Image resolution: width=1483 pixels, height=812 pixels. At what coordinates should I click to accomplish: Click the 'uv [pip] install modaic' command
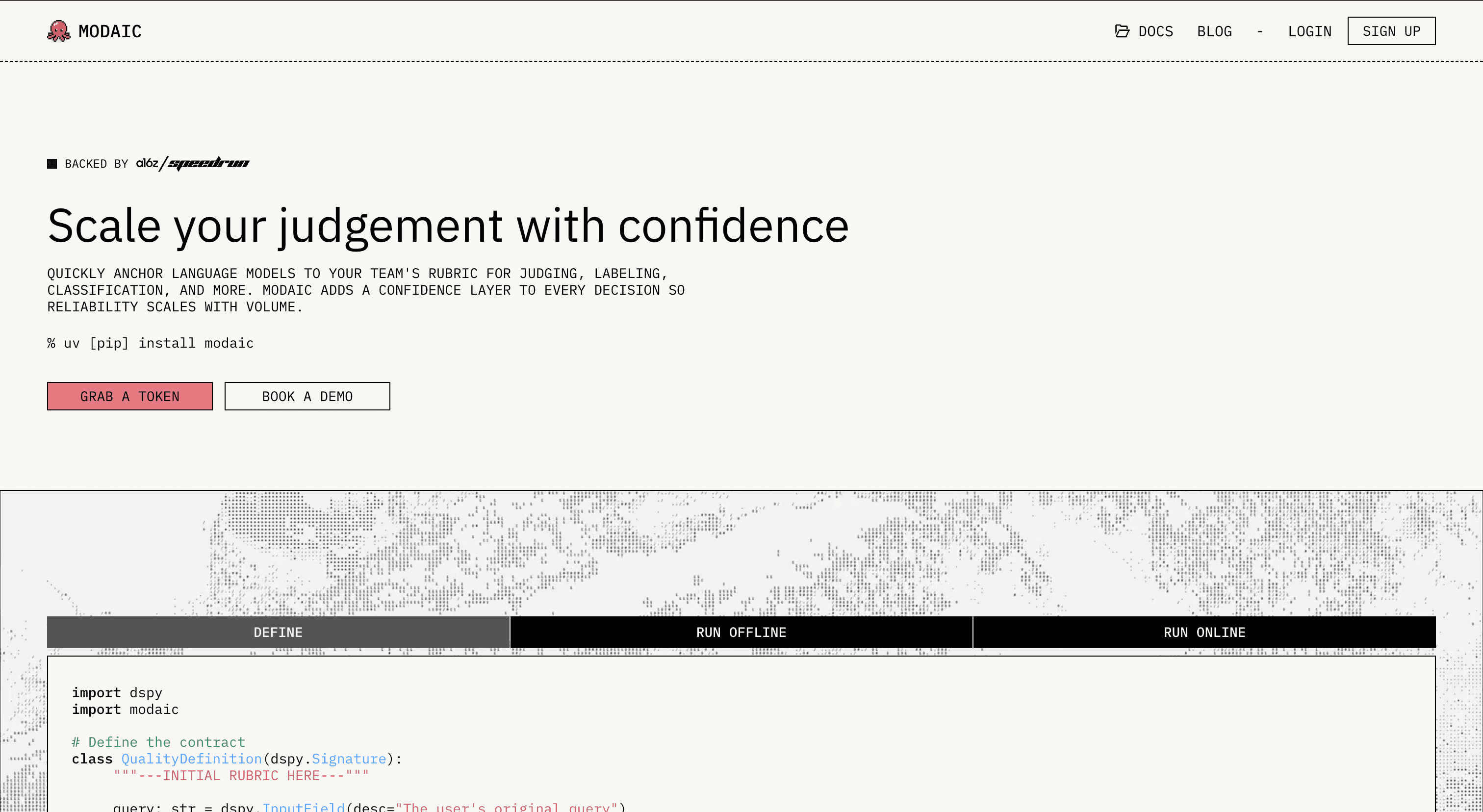(150, 343)
